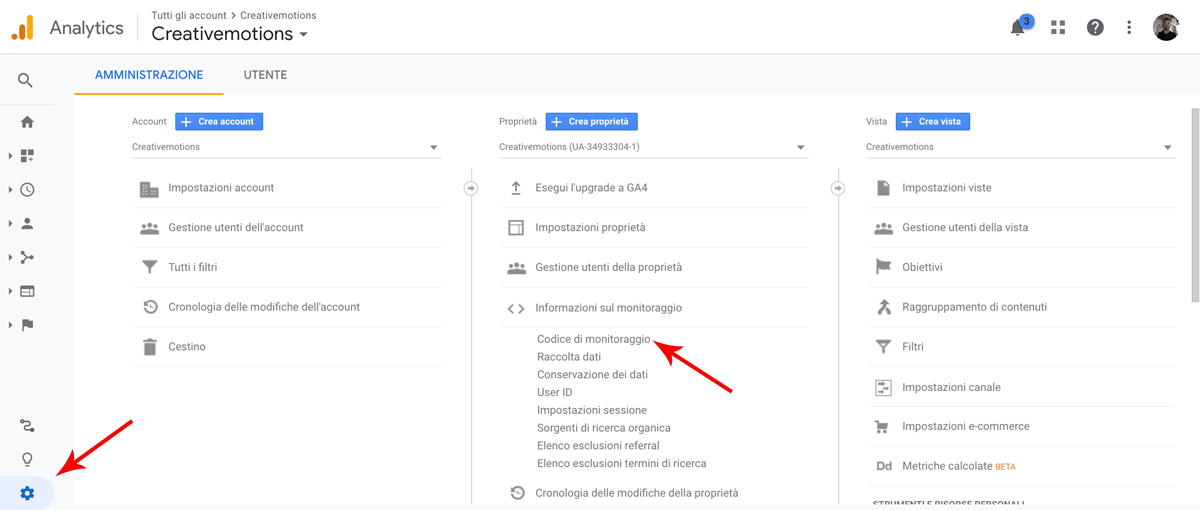The height and width of the screenshot is (510, 1200).
Task: Click cart icon beside Impostazioni e-commerce
Action: pos(883,426)
